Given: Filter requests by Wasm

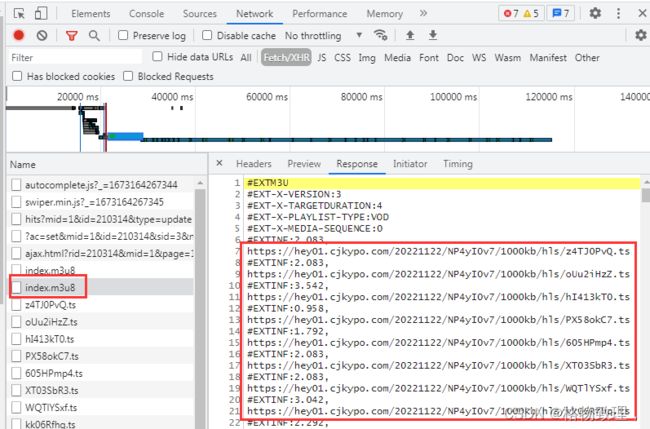Looking at the screenshot, I should coord(507,58).
